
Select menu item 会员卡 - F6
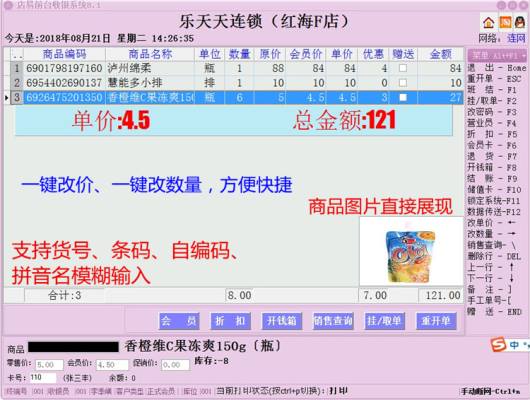click(x=492, y=145)
